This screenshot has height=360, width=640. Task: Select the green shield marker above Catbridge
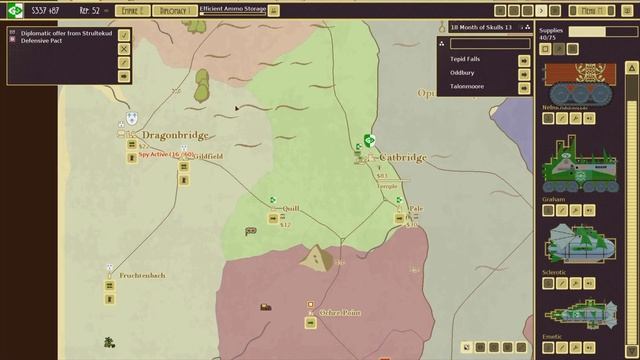pos(369,141)
